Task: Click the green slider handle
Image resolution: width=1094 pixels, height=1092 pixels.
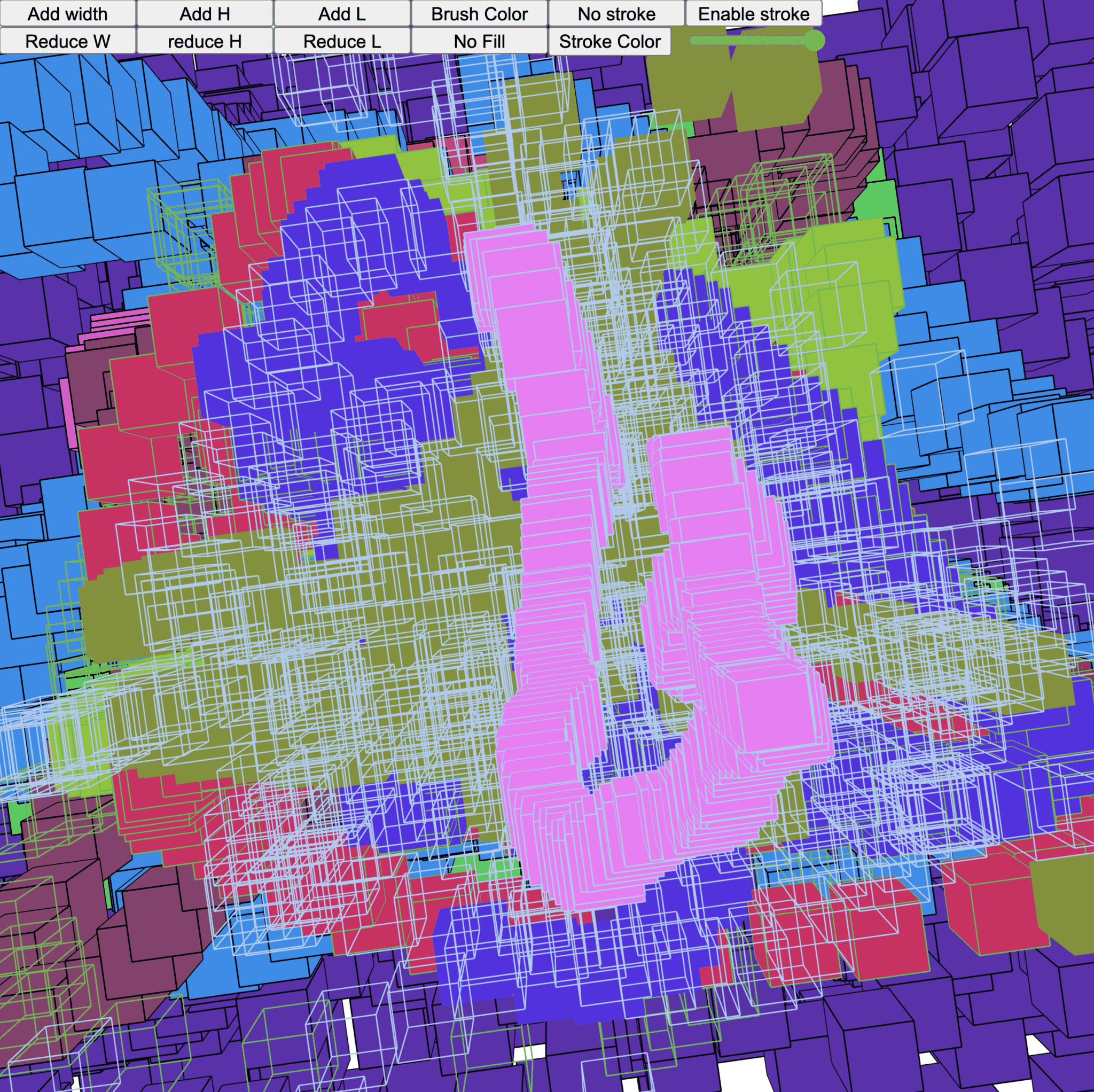Action: [x=814, y=41]
